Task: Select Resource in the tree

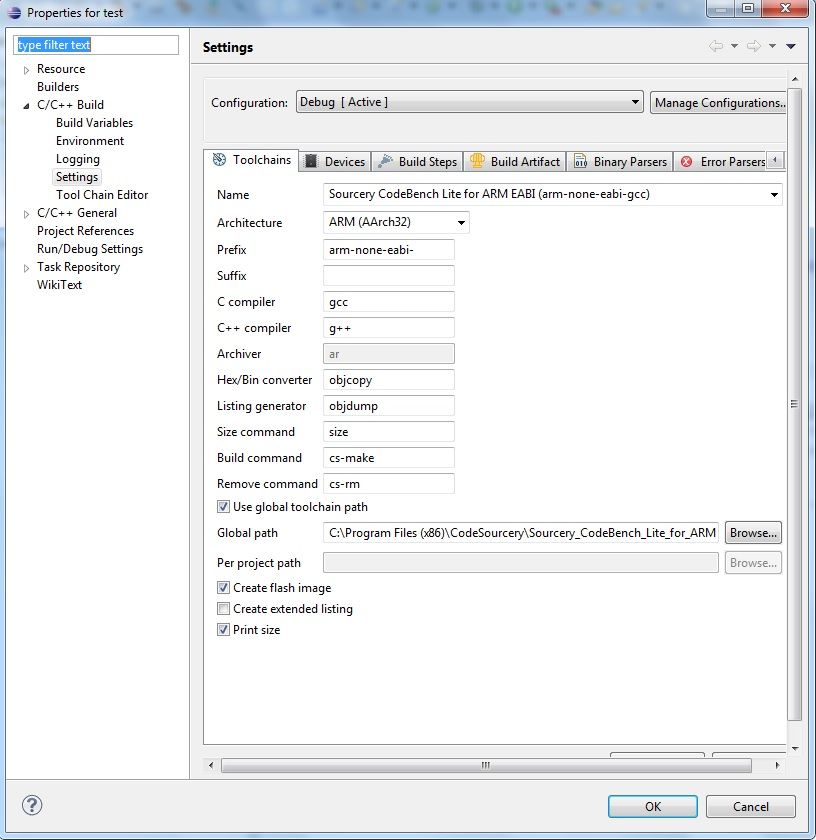Action: (61, 69)
